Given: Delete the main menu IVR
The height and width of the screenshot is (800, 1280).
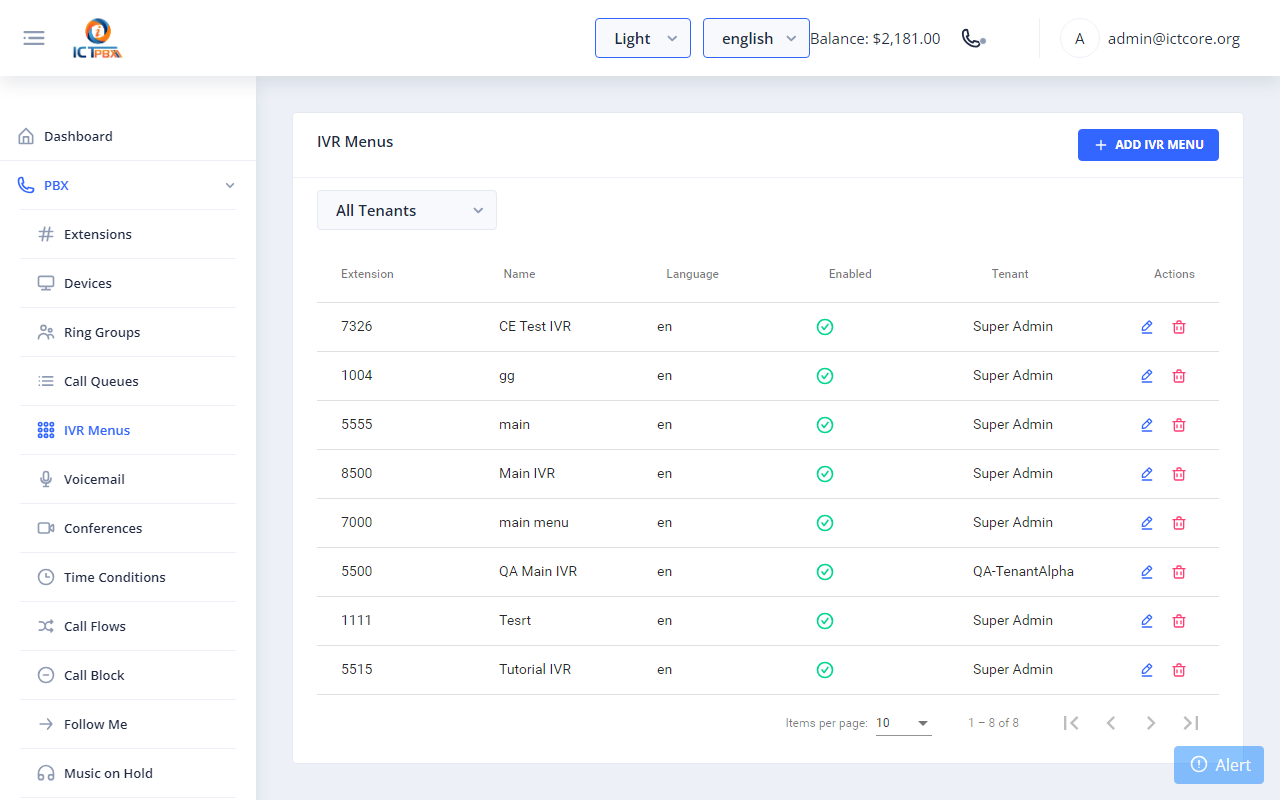Looking at the screenshot, I should [x=1179, y=523].
